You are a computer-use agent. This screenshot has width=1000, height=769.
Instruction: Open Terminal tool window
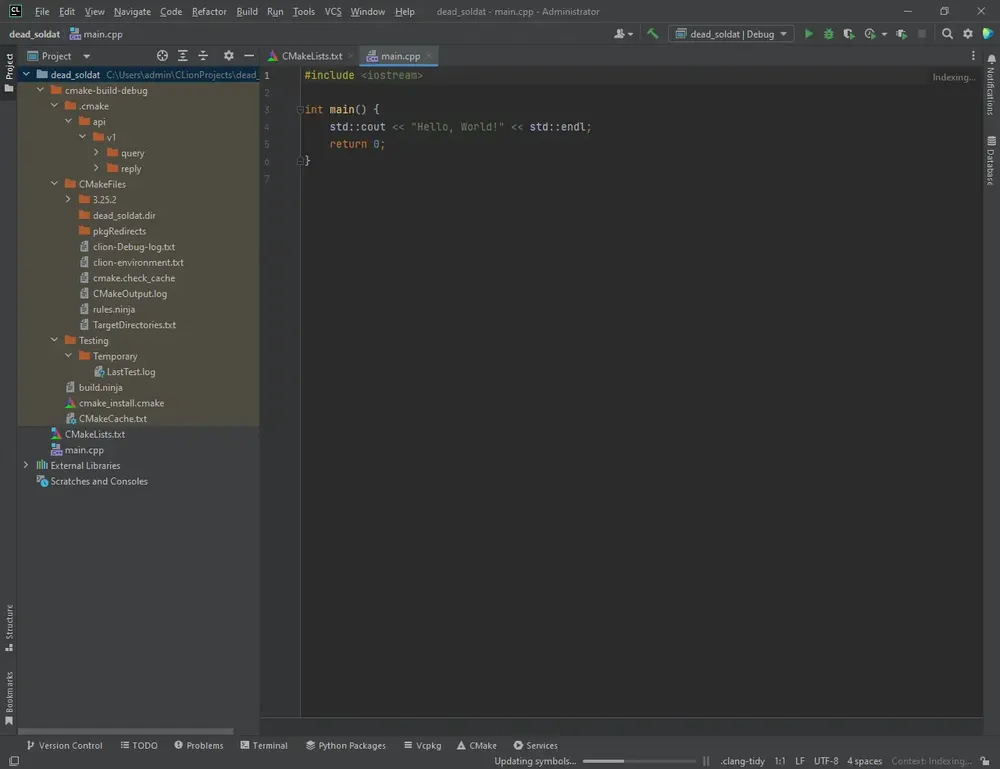point(264,745)
